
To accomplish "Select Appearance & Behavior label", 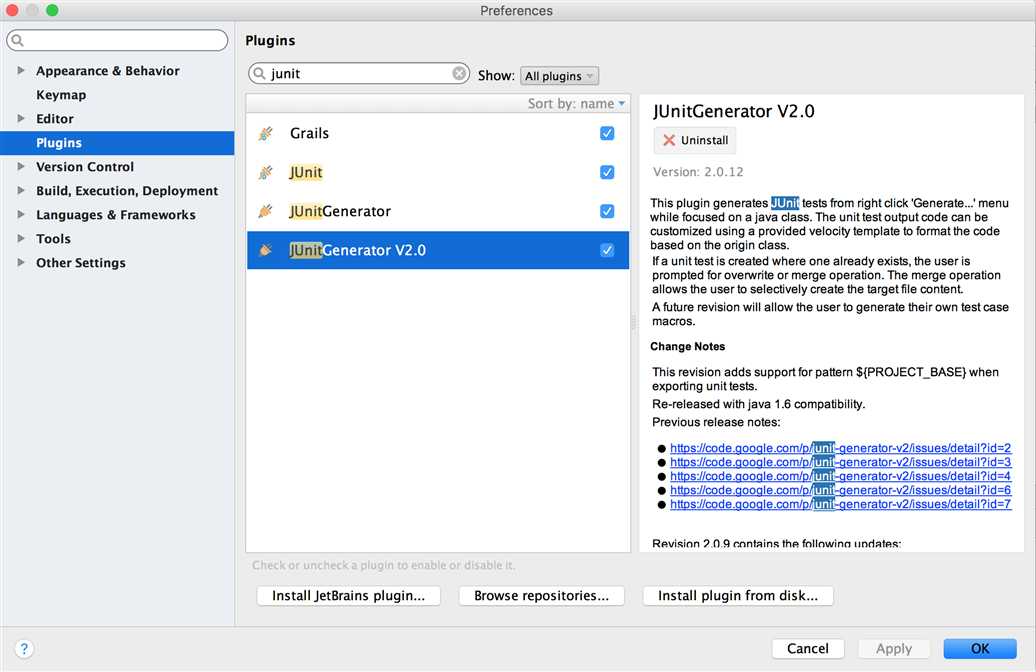I will pos(108,71).
